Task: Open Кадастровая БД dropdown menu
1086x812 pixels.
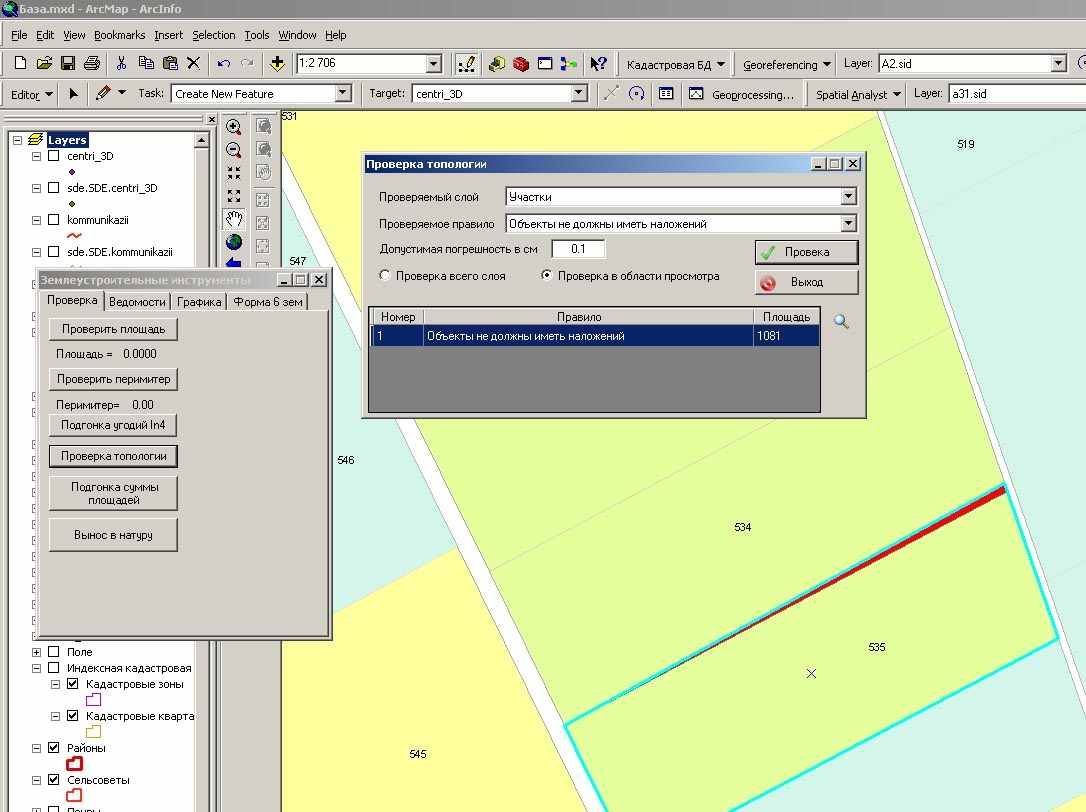Action: coord(675,64)
